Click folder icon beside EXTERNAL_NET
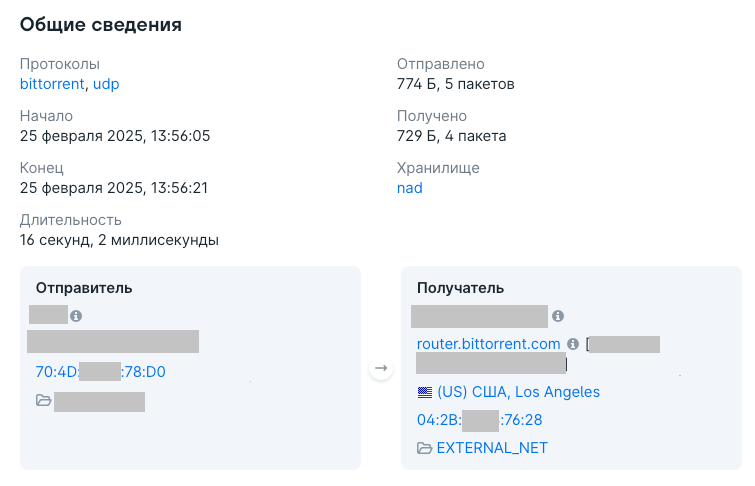Viewport: 755px width, 486px height. (x=424, y=448)
